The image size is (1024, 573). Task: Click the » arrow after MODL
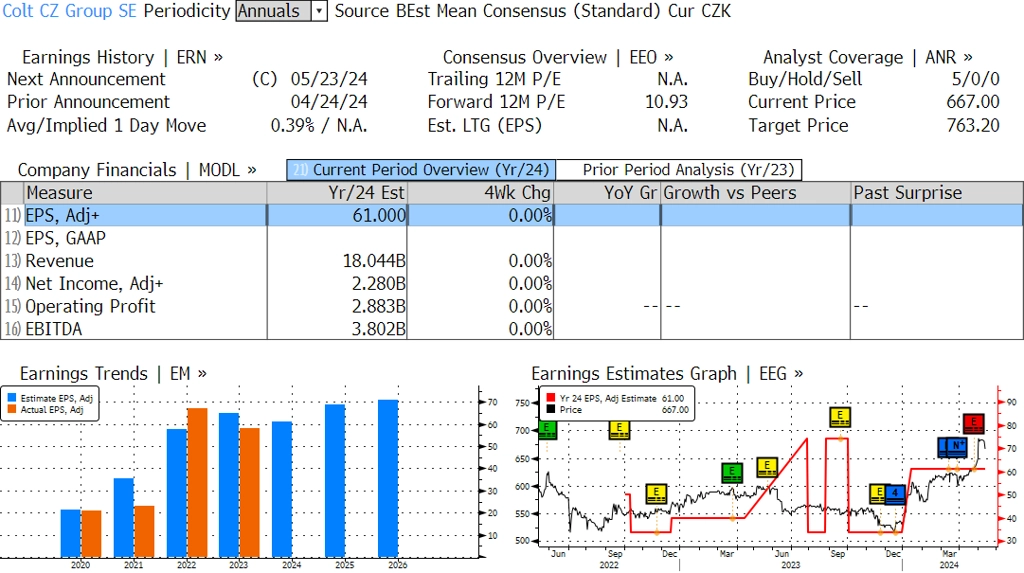251,170
